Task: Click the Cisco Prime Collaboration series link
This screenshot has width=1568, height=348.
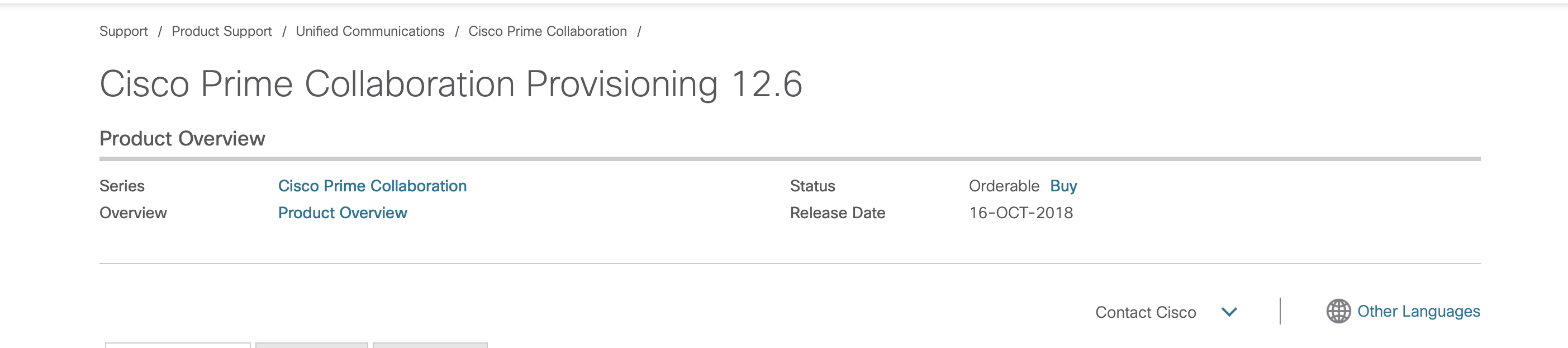Action: 372,186
